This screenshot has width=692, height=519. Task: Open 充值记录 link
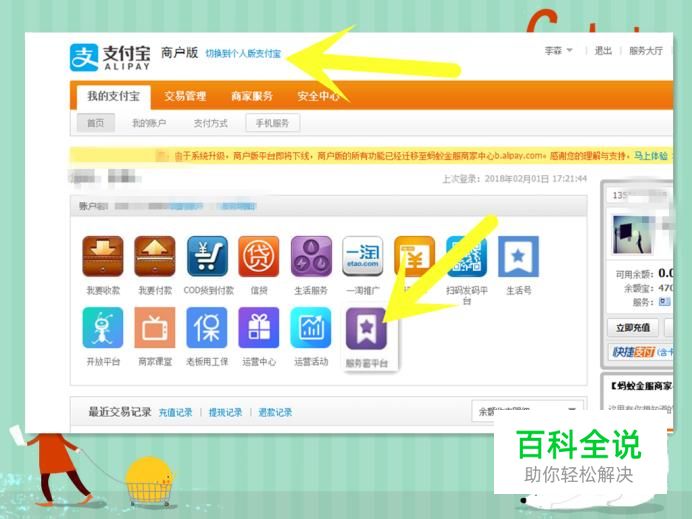tap(176, 412)
